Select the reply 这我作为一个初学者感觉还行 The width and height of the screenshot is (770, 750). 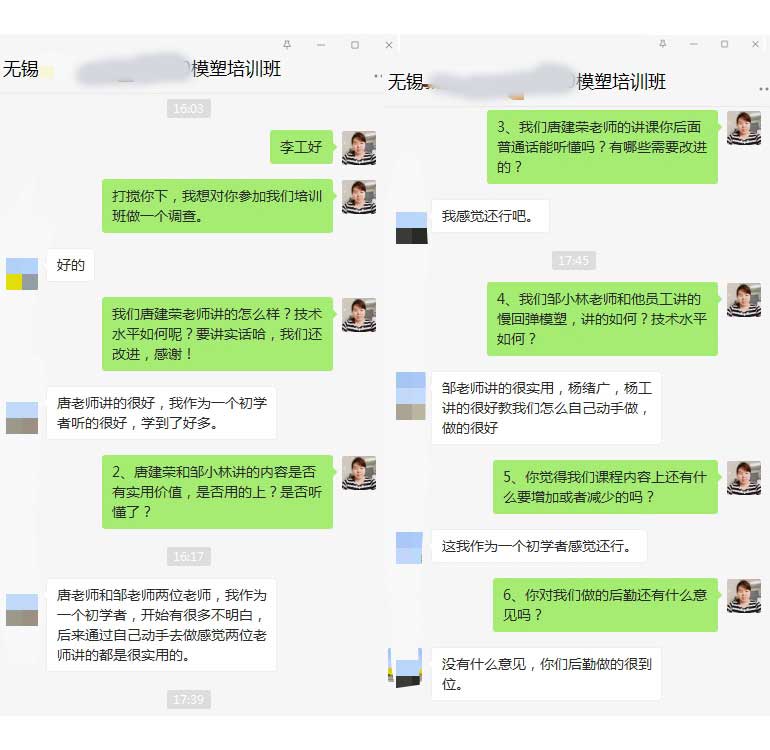pos(539,546)
